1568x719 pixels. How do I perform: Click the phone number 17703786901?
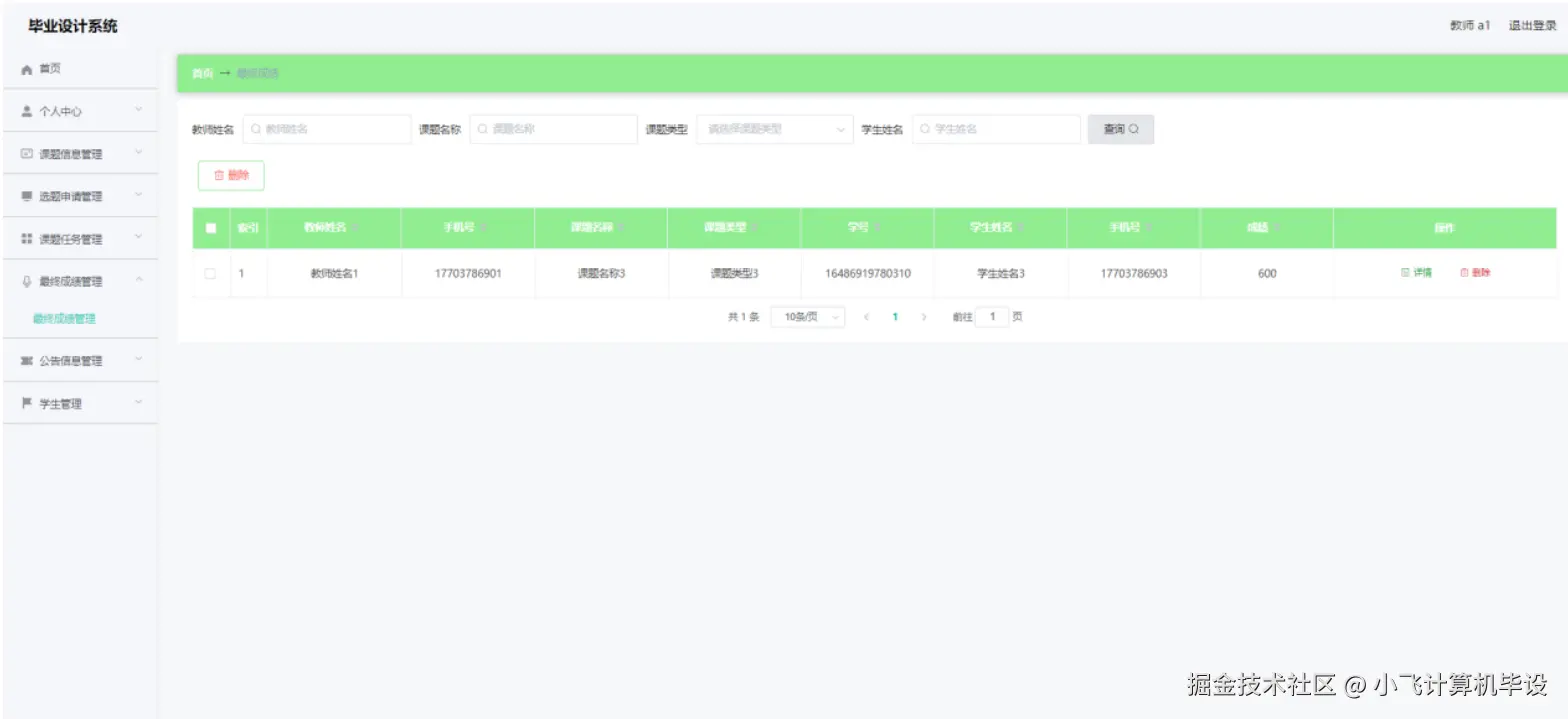468,273
